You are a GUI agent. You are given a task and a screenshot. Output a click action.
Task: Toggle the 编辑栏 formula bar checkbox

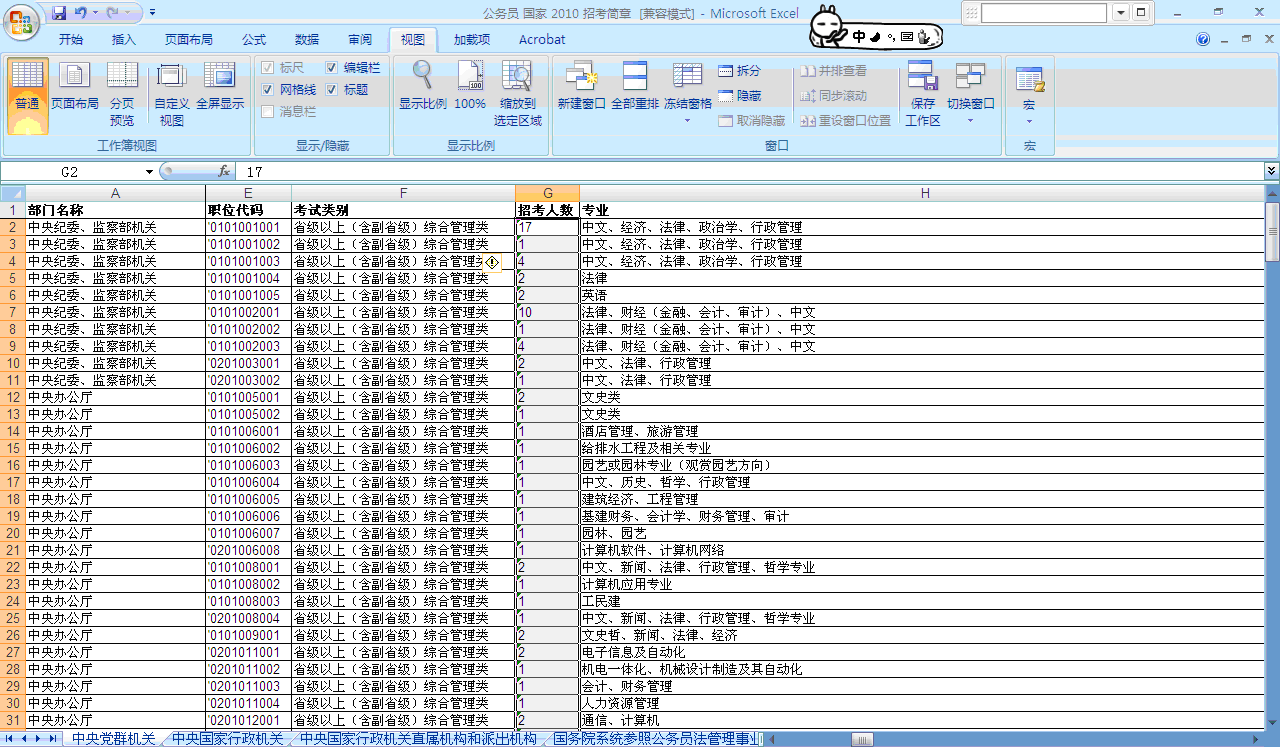click(x=332, y=68)
